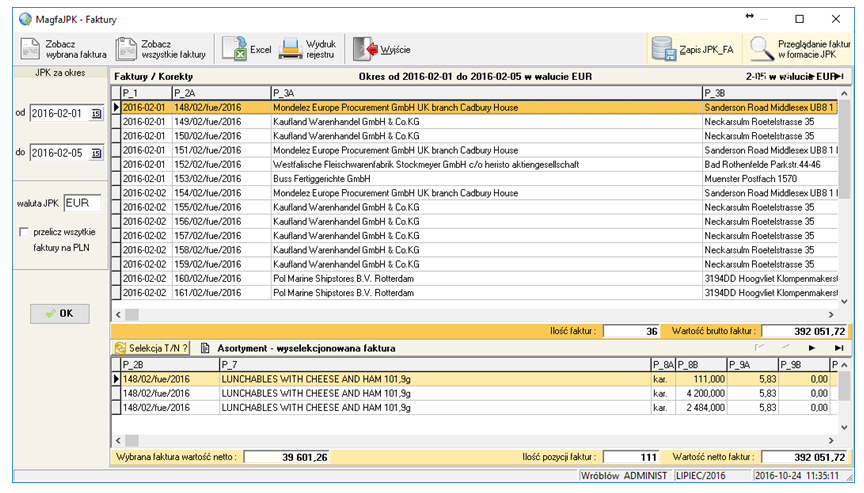Screen dimensions: 864x493
Task: Maximize the MagfaJPK window
Action: [800, 19]
